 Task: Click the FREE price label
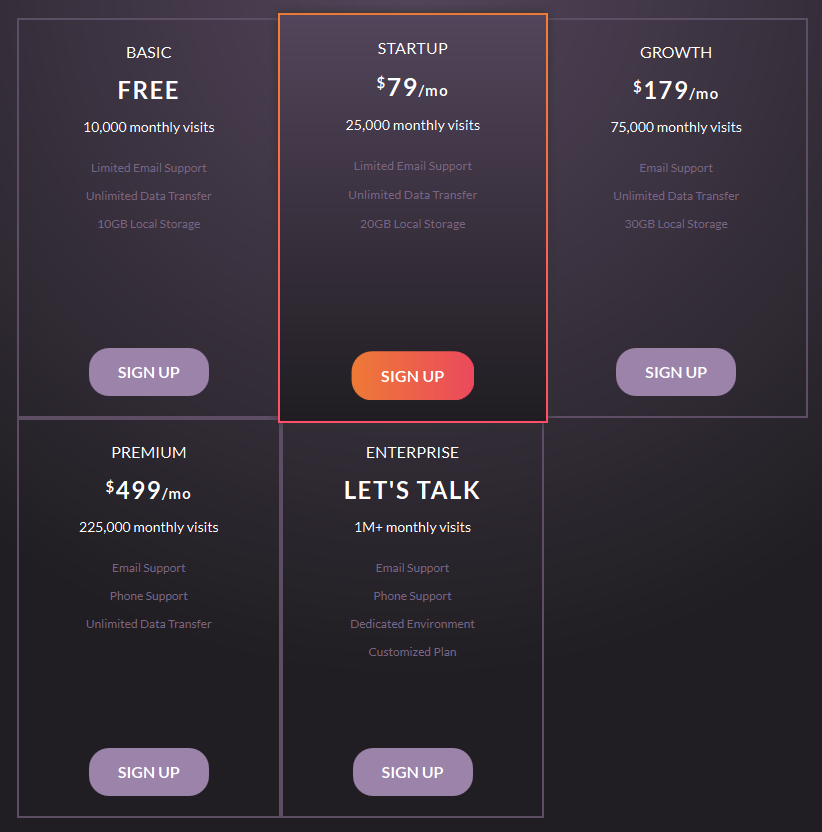coord(148,89)
